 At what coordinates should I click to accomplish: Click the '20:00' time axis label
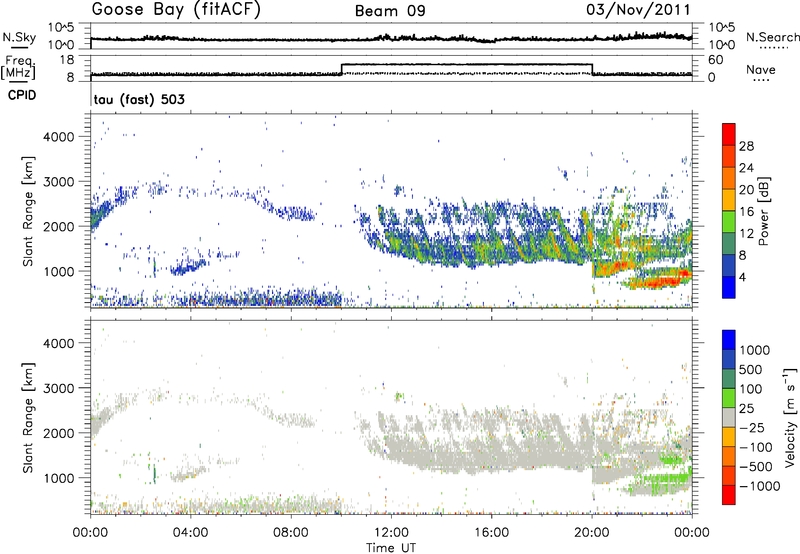coord(591,533)
